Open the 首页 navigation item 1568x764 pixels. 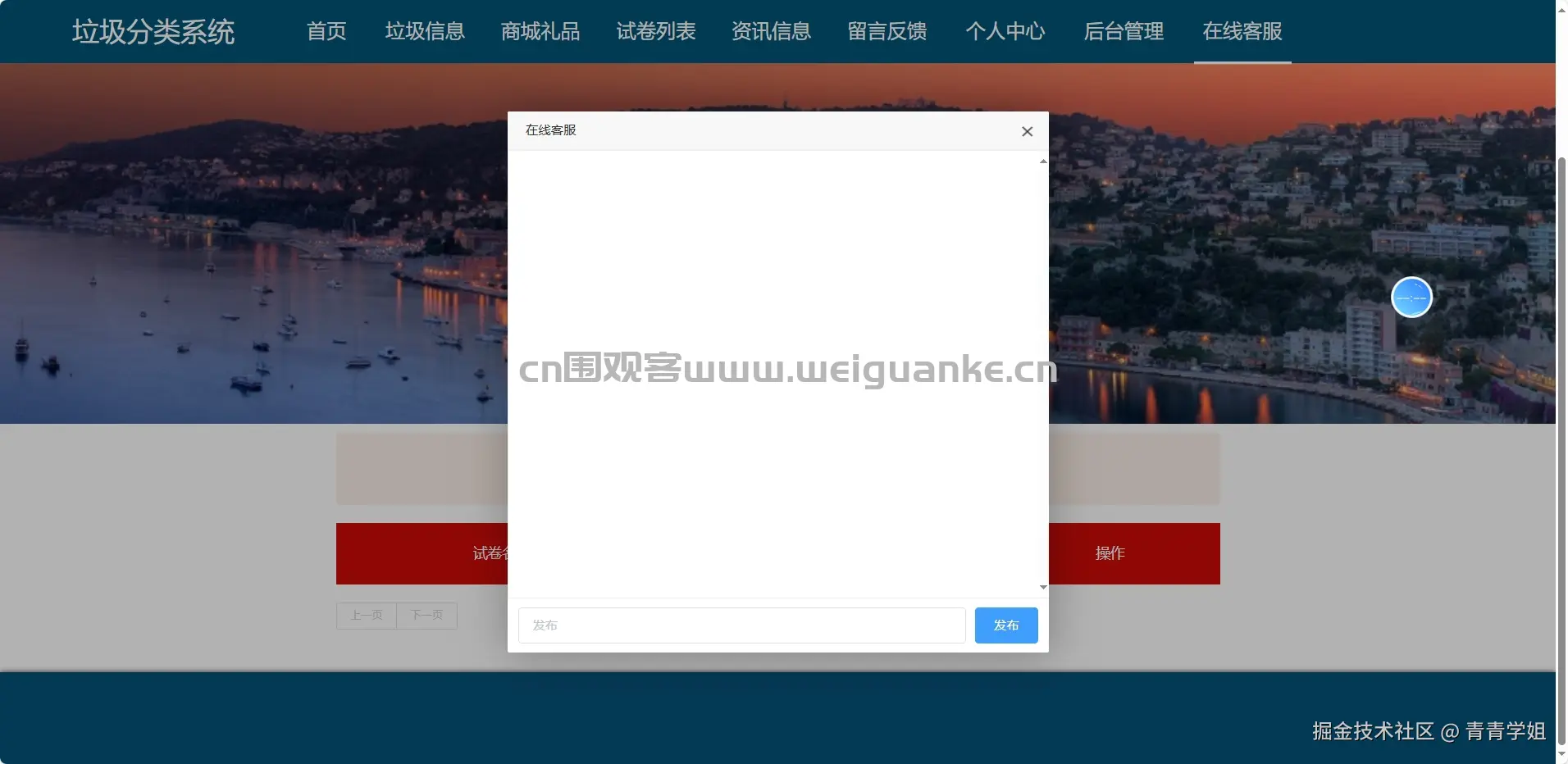326,31
